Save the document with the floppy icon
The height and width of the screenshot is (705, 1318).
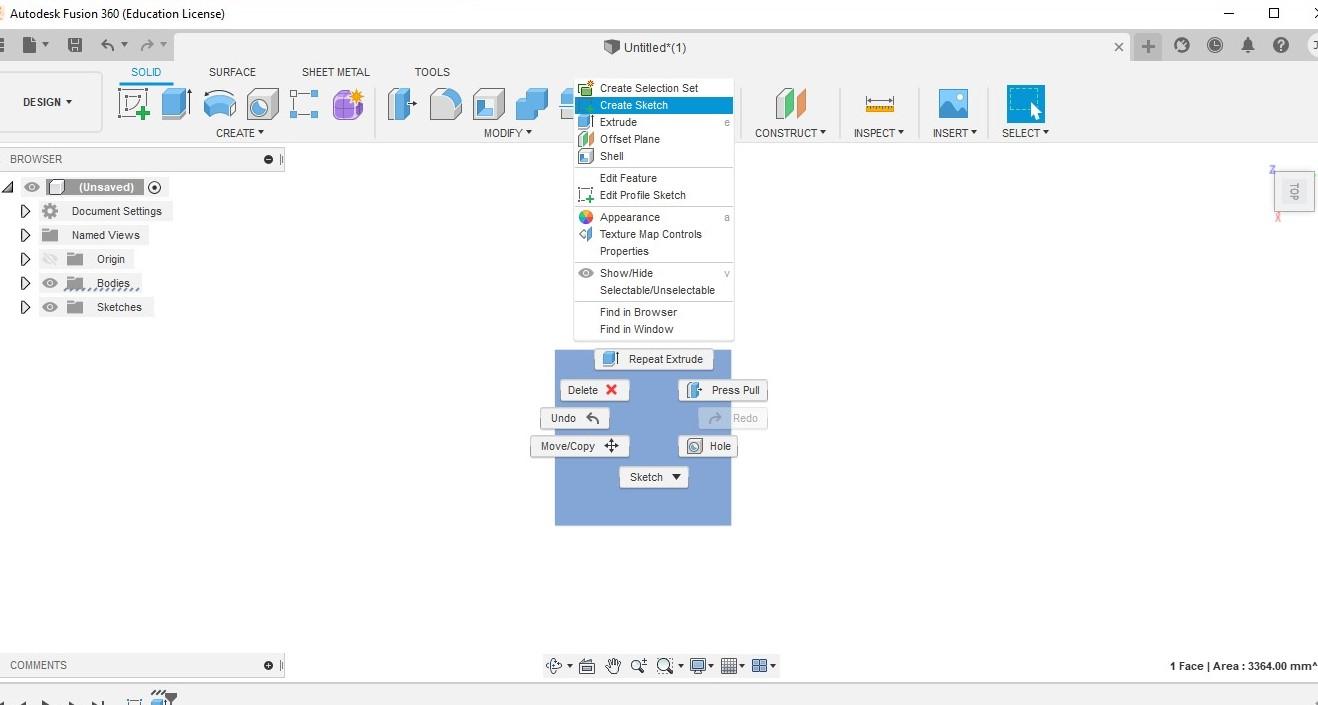tap(74, 45)
